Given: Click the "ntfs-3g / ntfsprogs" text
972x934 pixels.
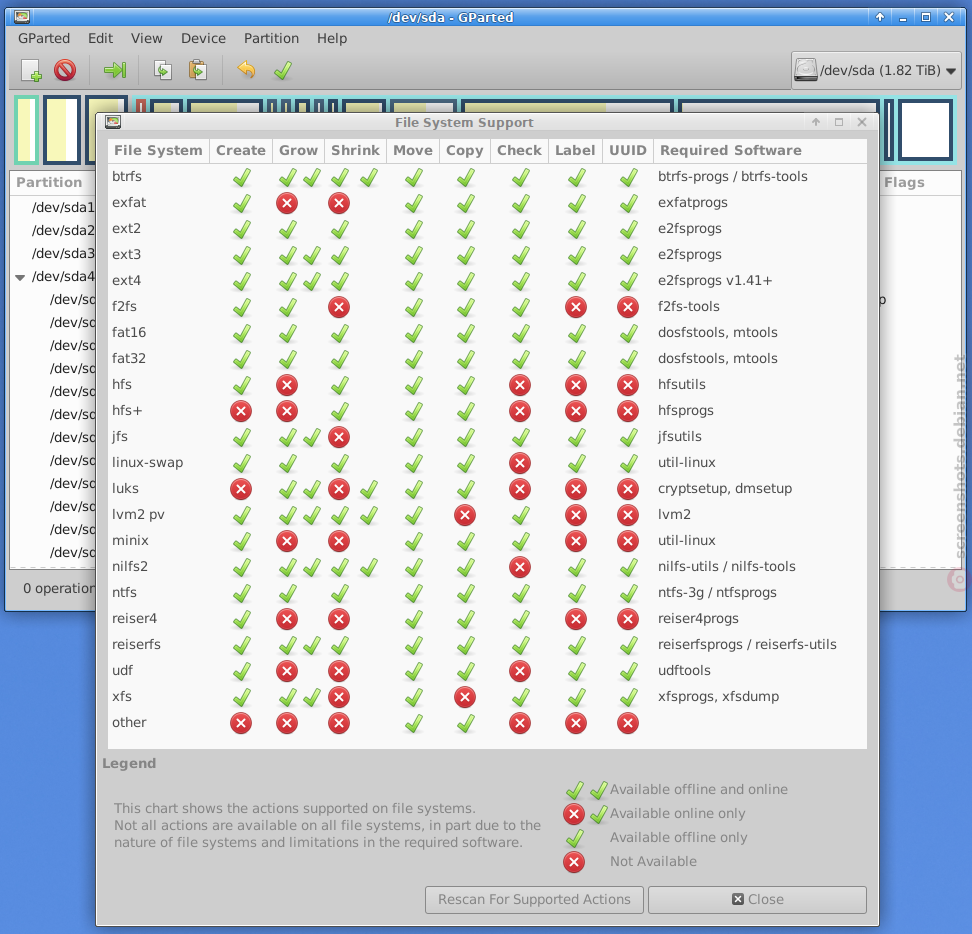Looking at the screenshot, I should coord(717,593).
